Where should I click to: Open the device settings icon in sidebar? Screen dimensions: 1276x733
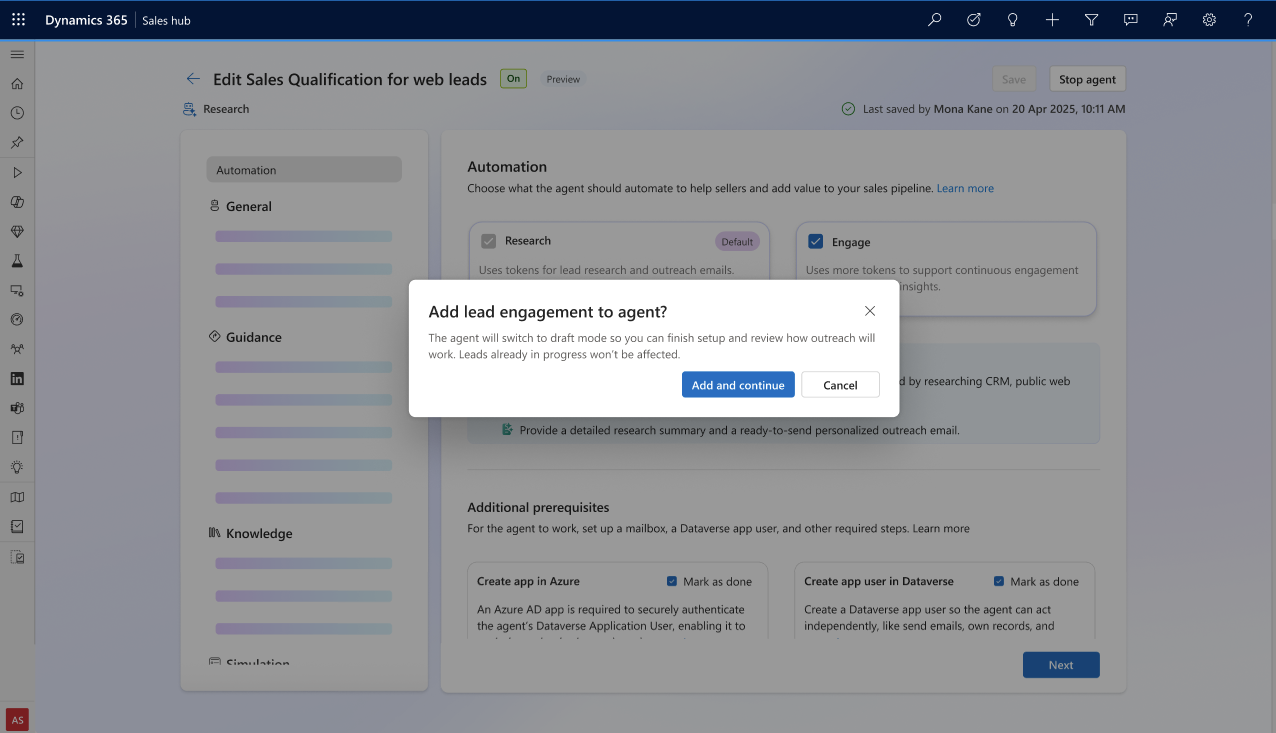click(x=17, y=290)
